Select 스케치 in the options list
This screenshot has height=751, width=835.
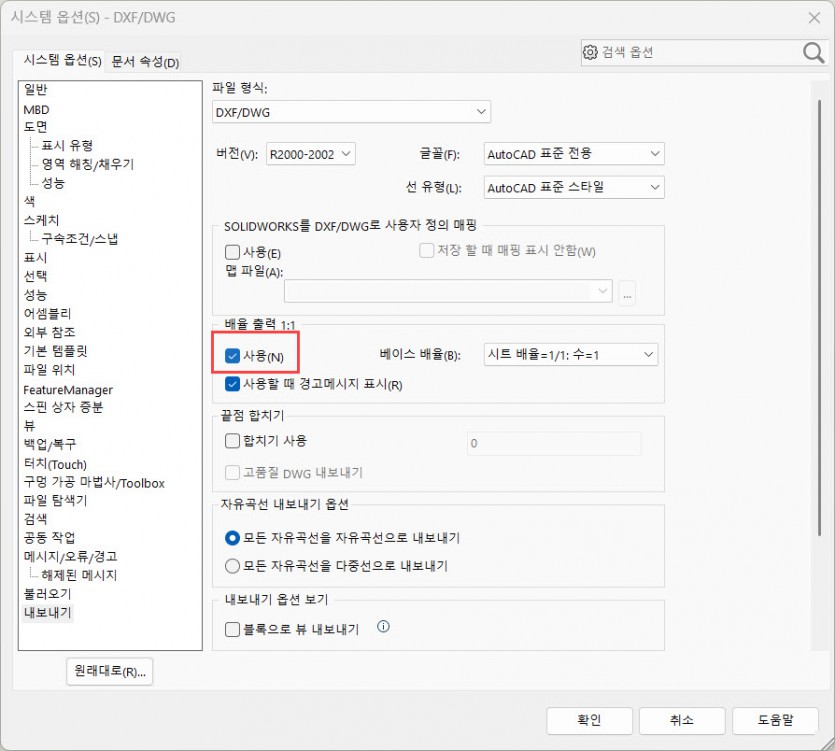point(42,220)
